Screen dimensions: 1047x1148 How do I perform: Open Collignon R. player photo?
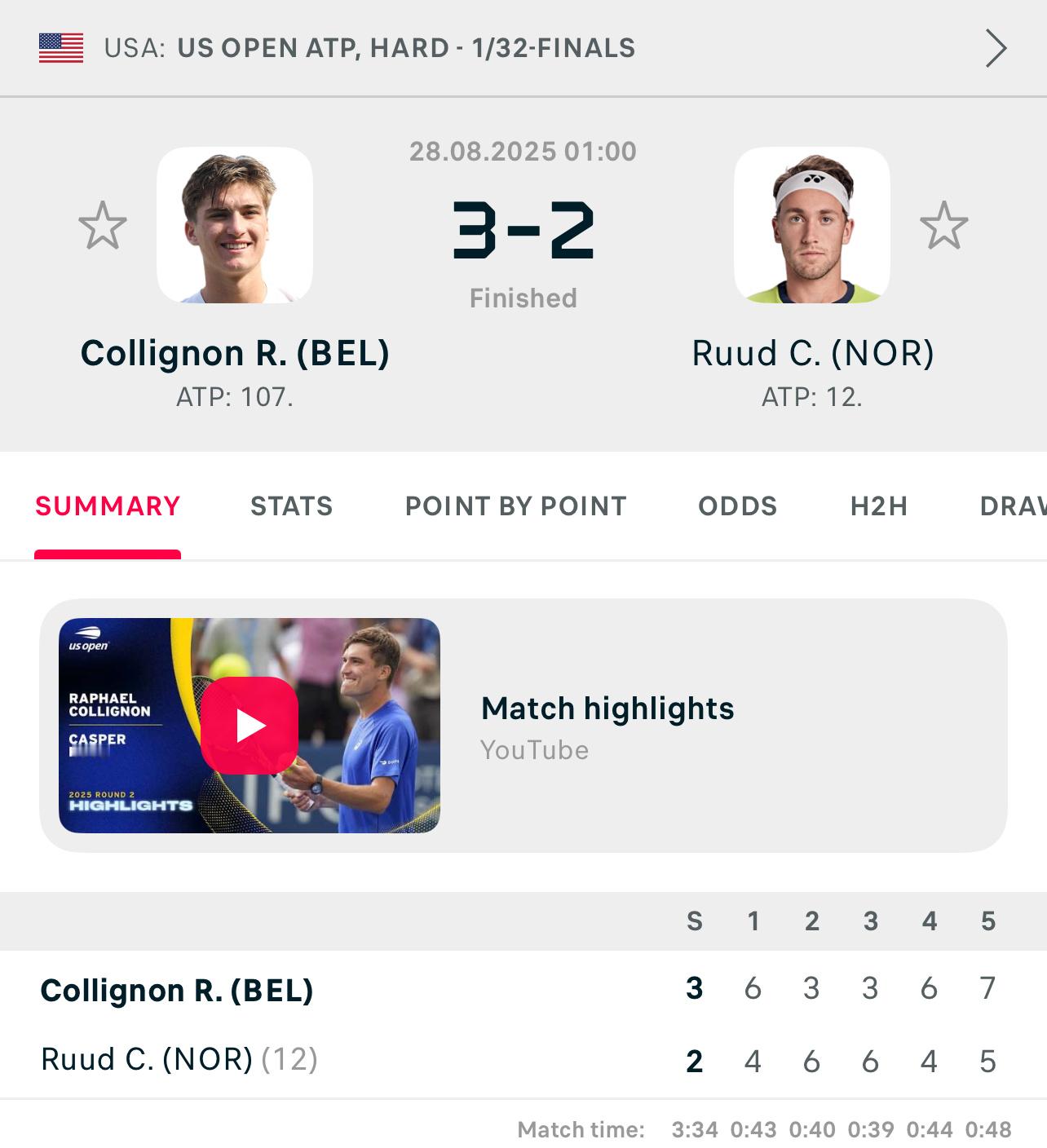(x=235, y=225)
